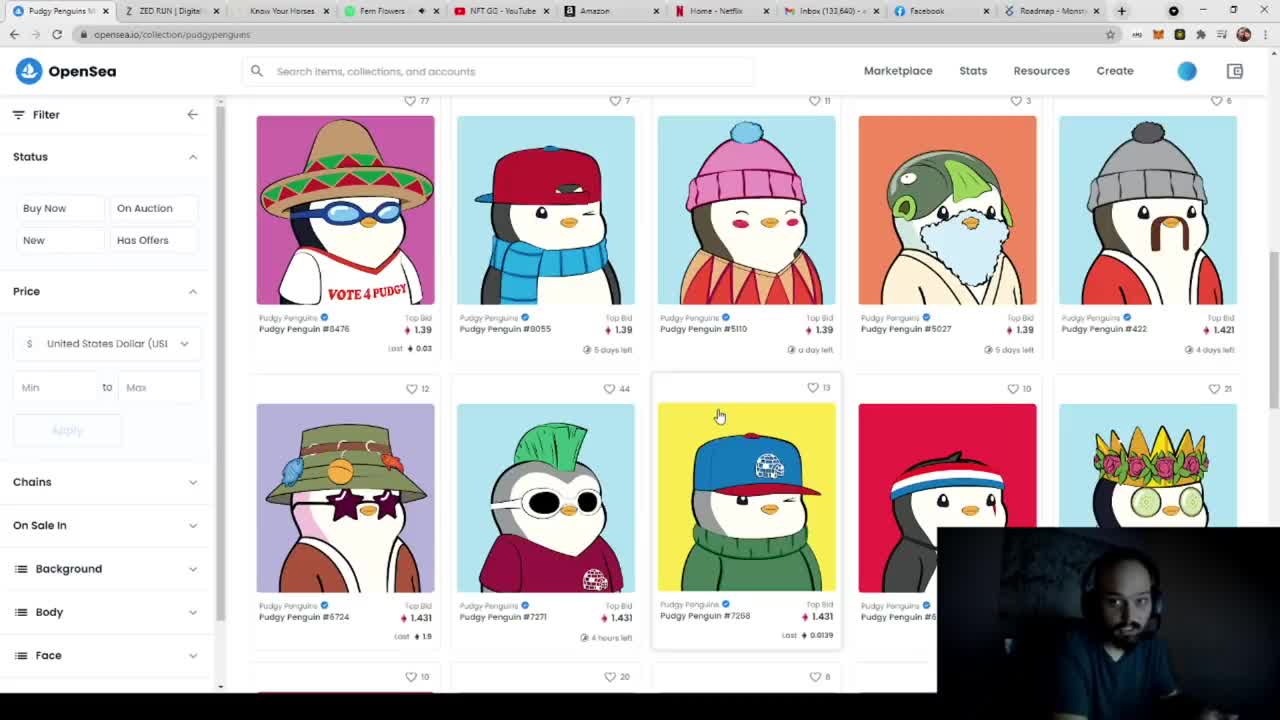Favorite Pudgy Penguin #7271 with heart icon

click(609, 388)
